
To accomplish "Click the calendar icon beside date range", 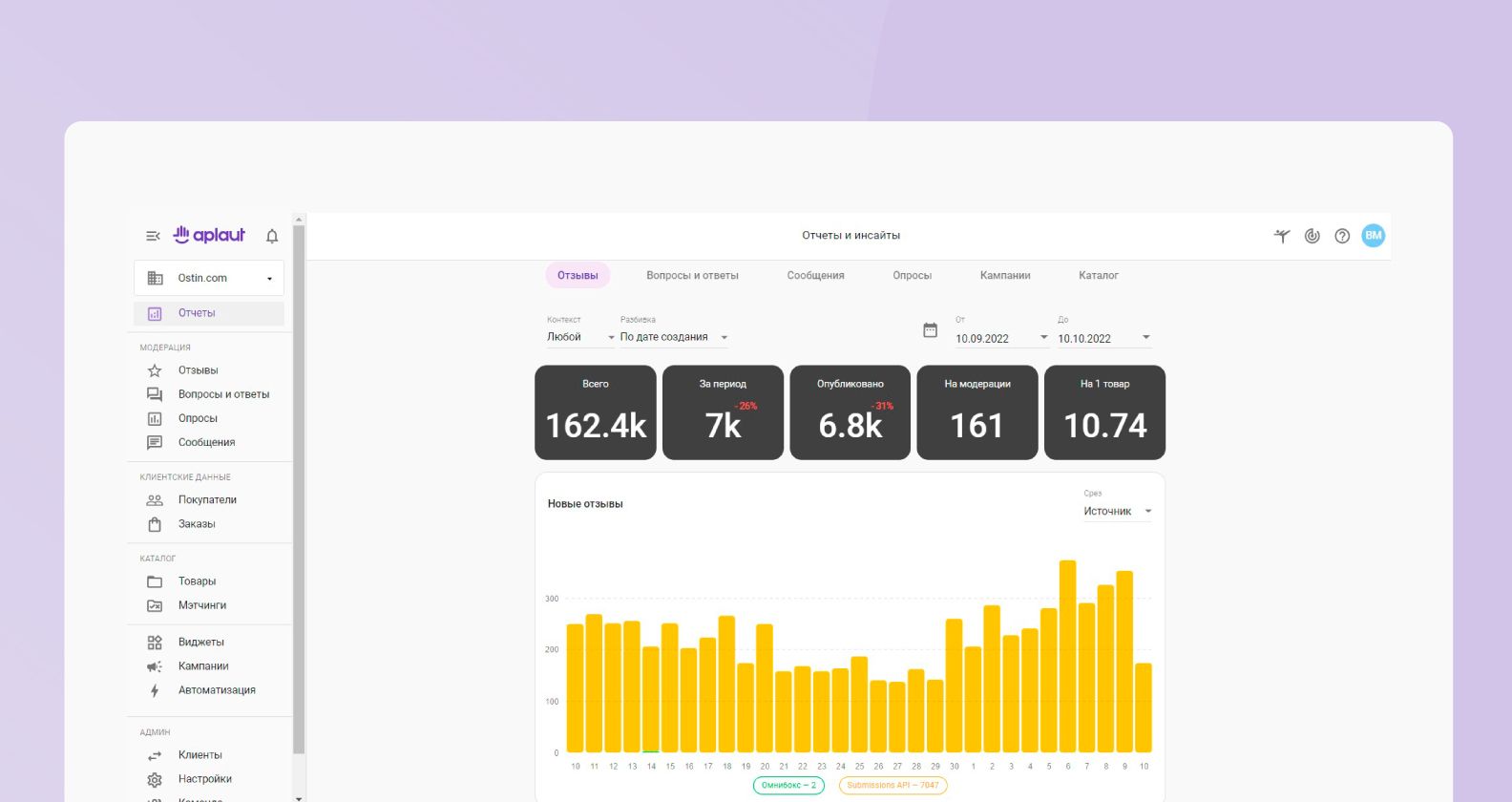I will point(930,330).
